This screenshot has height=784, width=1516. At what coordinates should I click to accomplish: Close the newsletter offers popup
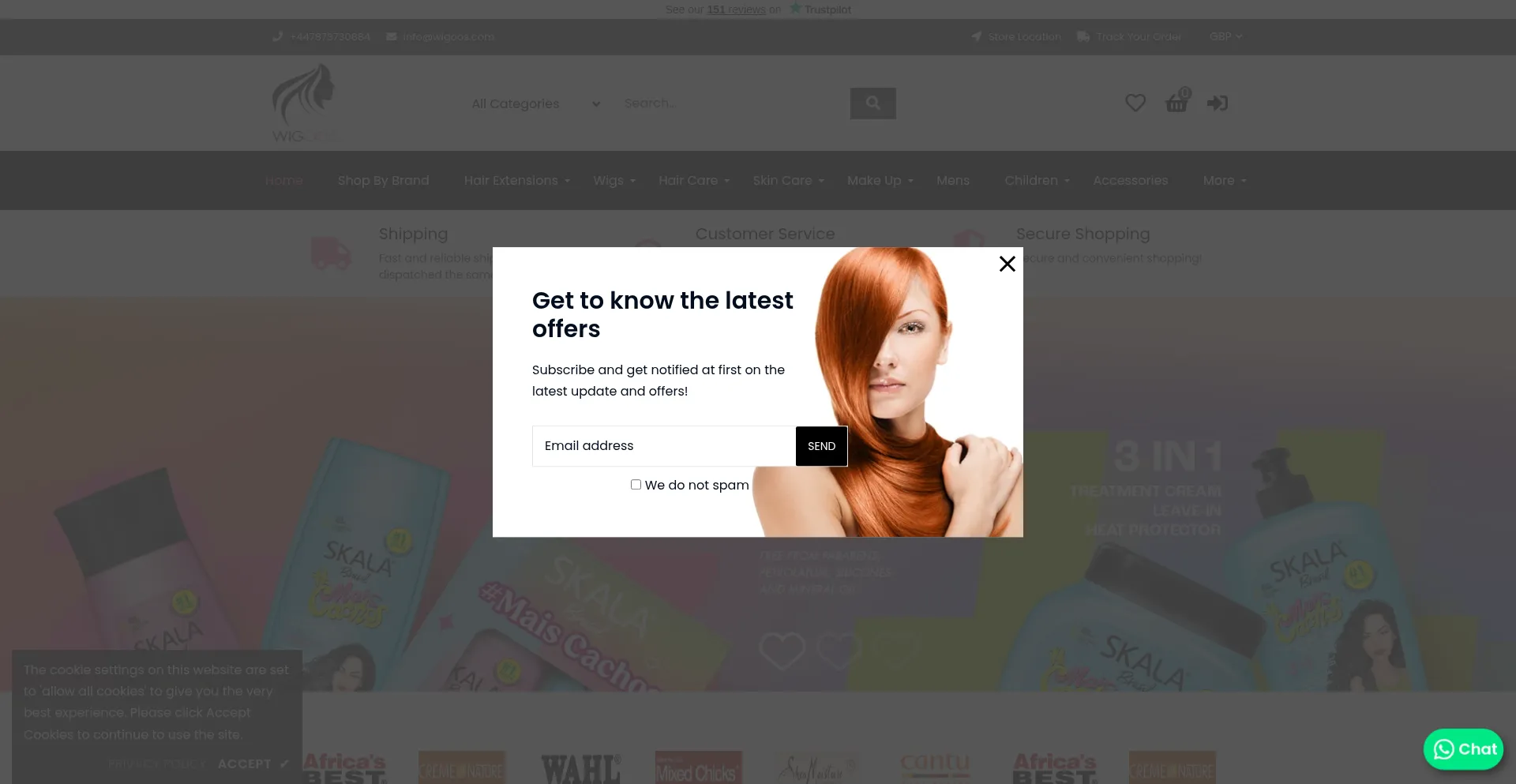point(1007,264)
